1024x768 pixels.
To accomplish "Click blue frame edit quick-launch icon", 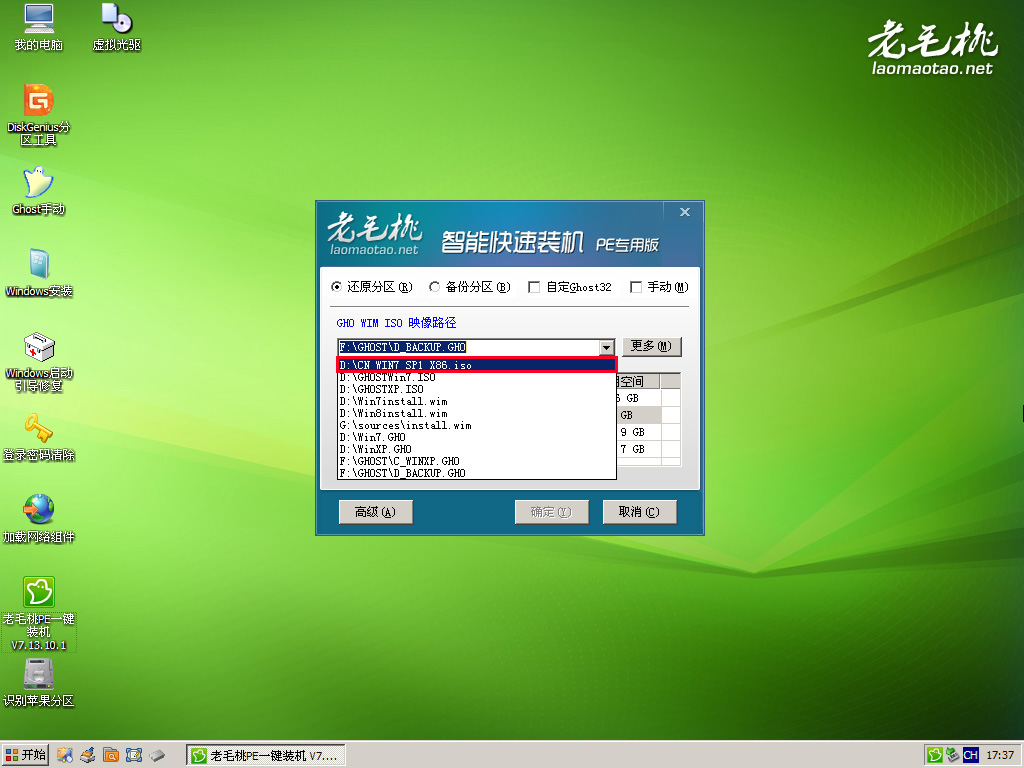I will [134, 756].
